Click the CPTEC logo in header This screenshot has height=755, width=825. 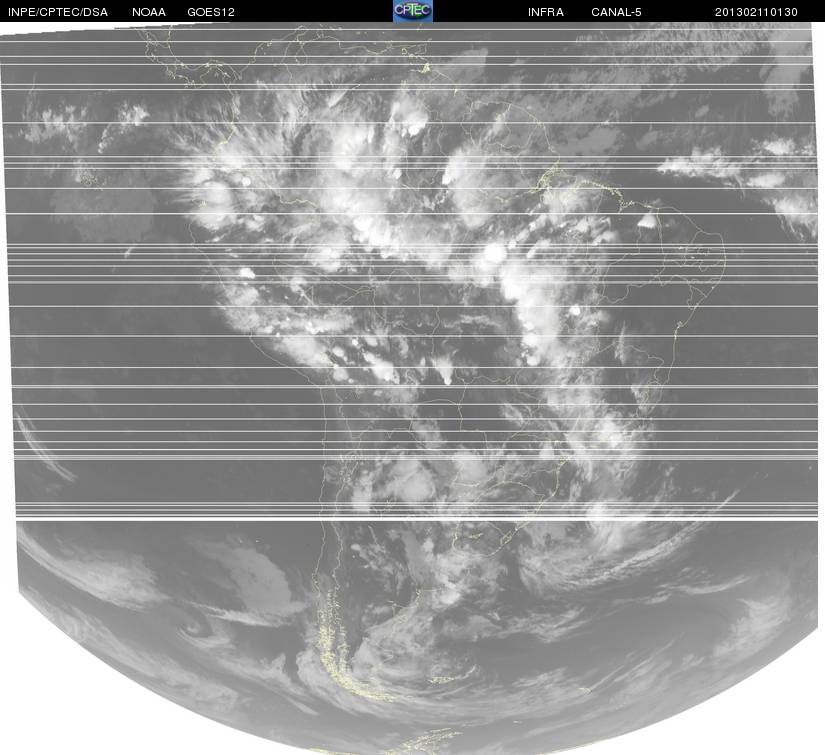point(413,11)
